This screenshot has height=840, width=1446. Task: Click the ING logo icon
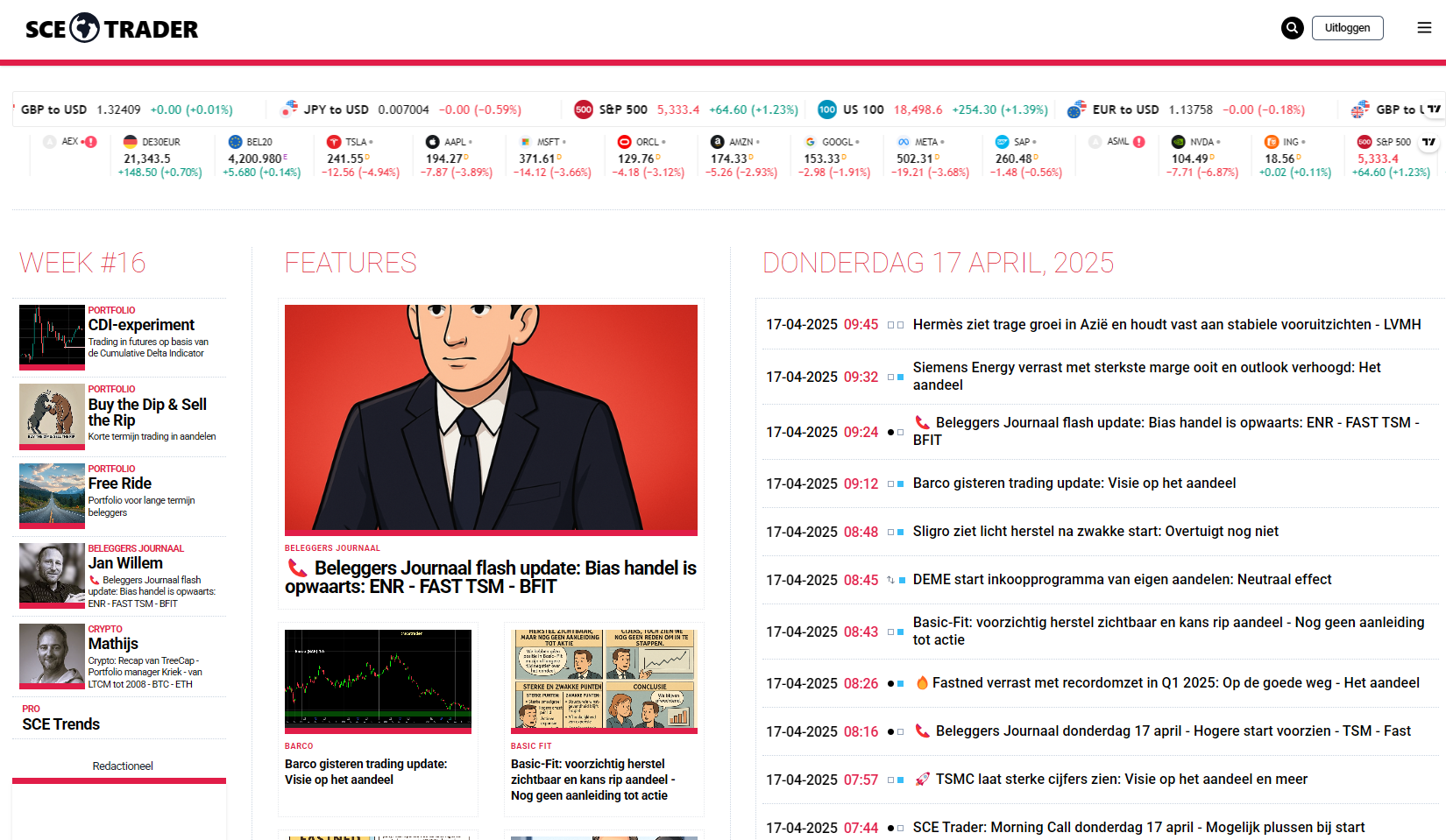click(1271, 142)
